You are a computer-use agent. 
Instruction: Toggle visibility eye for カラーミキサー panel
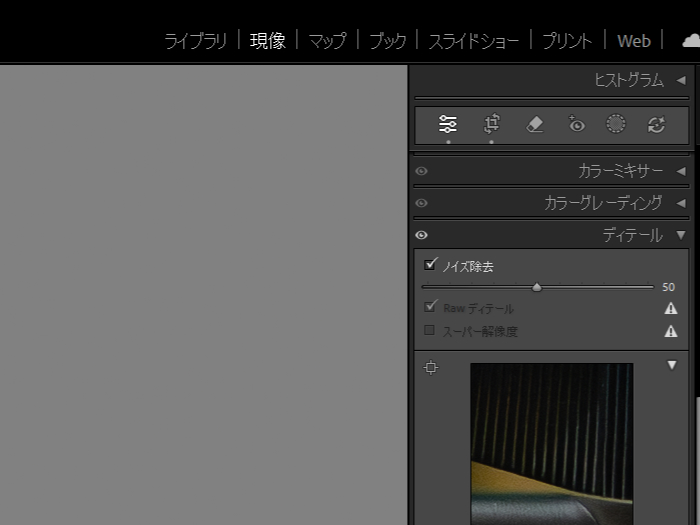[x=421, y=171]
